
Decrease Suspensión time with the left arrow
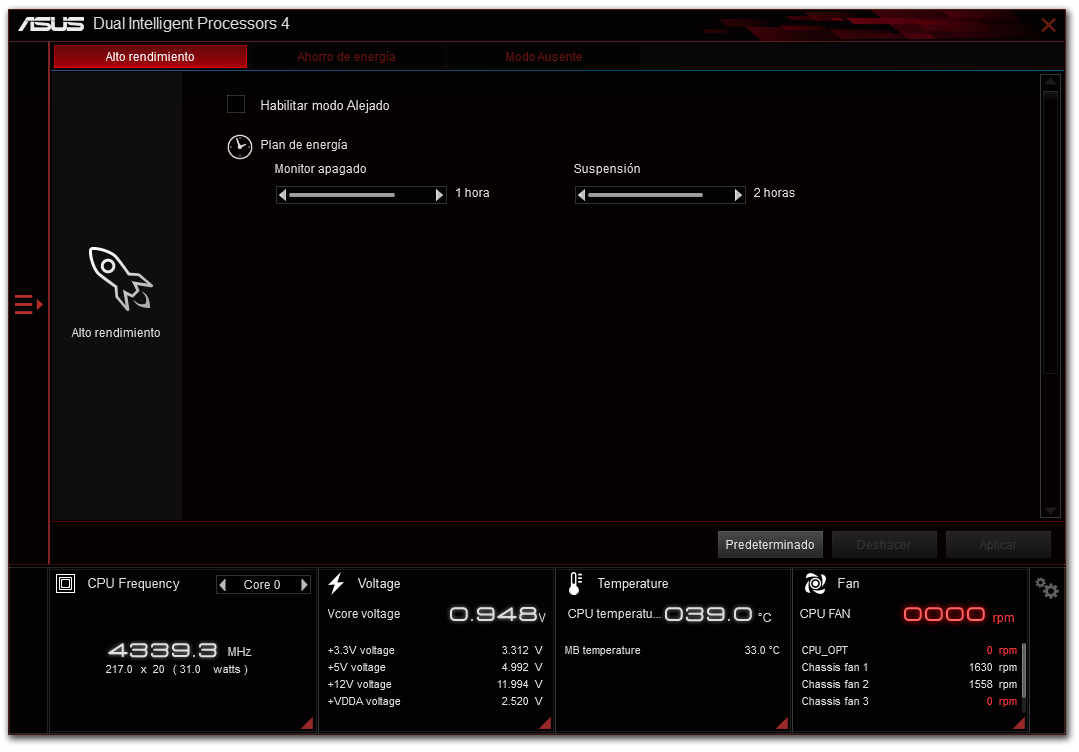pyautogui.click(x=581, y=195)
